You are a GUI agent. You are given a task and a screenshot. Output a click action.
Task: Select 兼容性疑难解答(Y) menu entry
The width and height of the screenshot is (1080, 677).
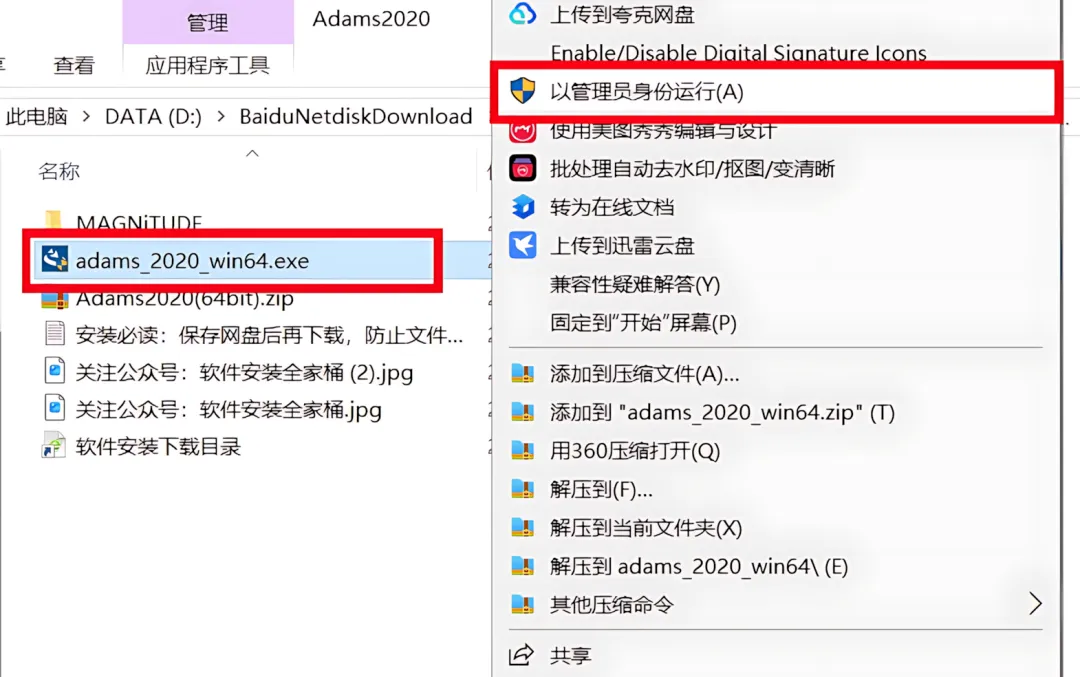click(x=634, y=284)
